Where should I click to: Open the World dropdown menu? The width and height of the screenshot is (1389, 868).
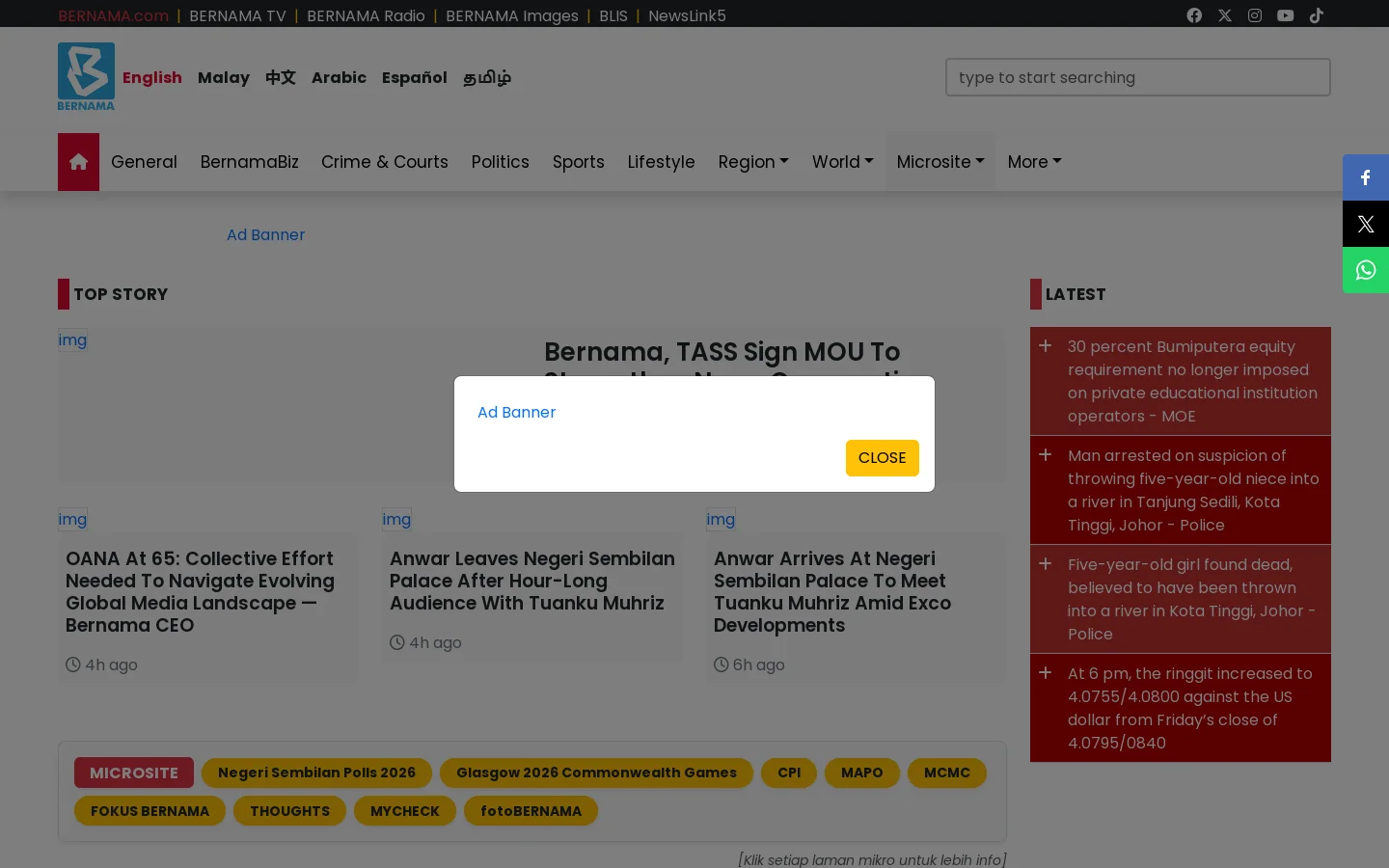(842, 162)
